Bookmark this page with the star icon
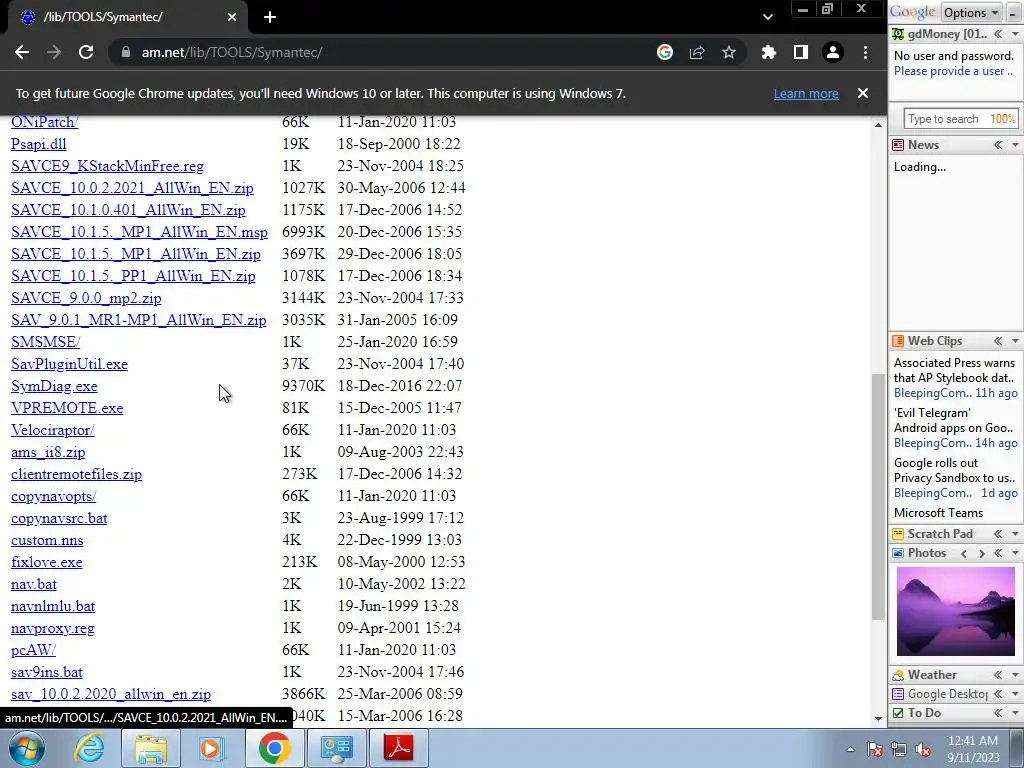The height and width of the screenshot is (768, 1024). pyautogui.click(x=729, y=52)
